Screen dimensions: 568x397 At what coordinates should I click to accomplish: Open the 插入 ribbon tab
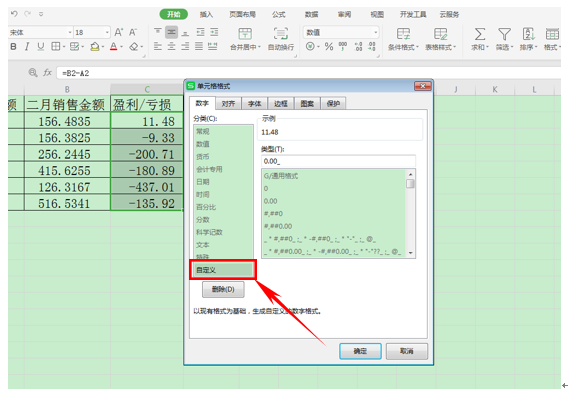click(x=206, y=14)
